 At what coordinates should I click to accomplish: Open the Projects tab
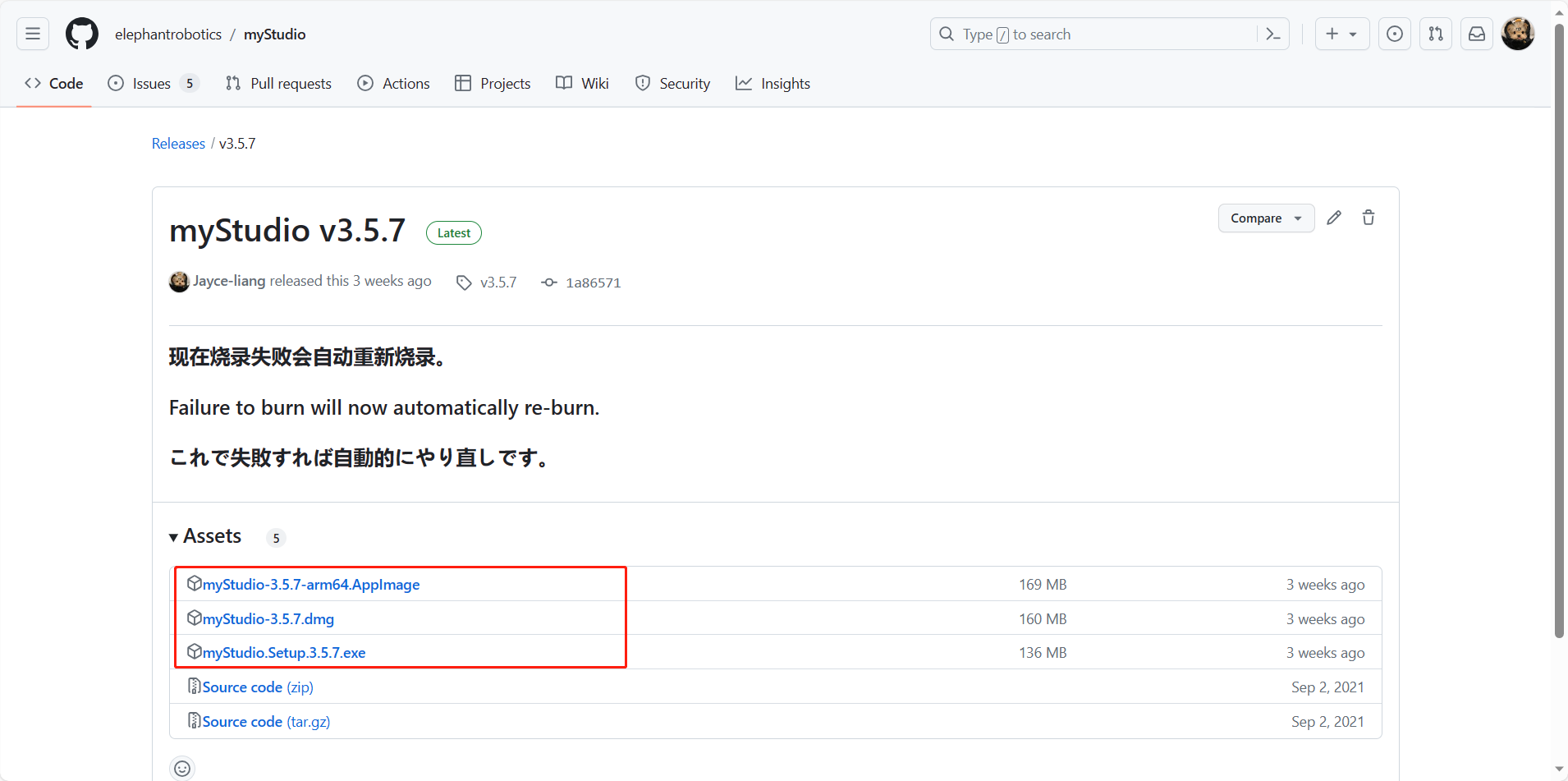coord(493,83)
